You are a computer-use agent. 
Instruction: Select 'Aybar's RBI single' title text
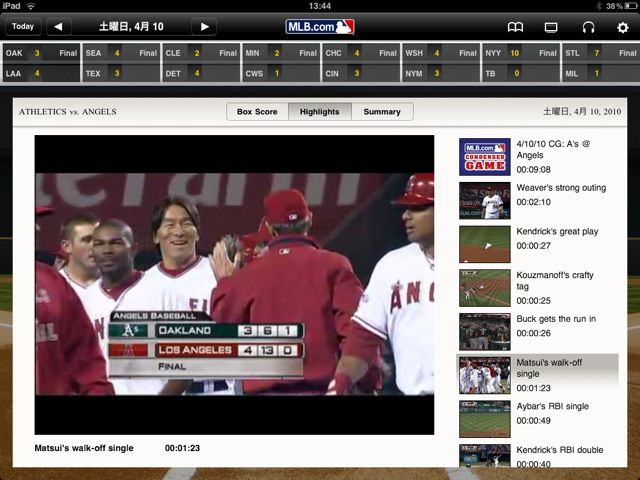coord(553,406)
